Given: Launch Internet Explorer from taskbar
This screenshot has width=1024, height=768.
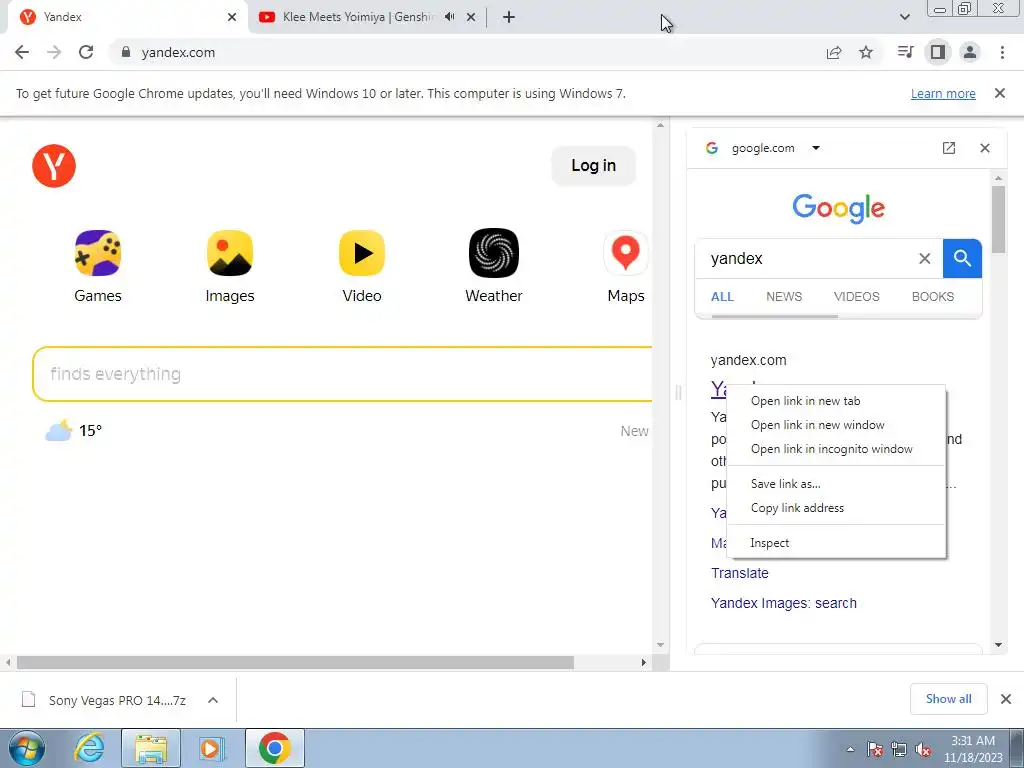Looking at the screenshot, I should (88, 748).
